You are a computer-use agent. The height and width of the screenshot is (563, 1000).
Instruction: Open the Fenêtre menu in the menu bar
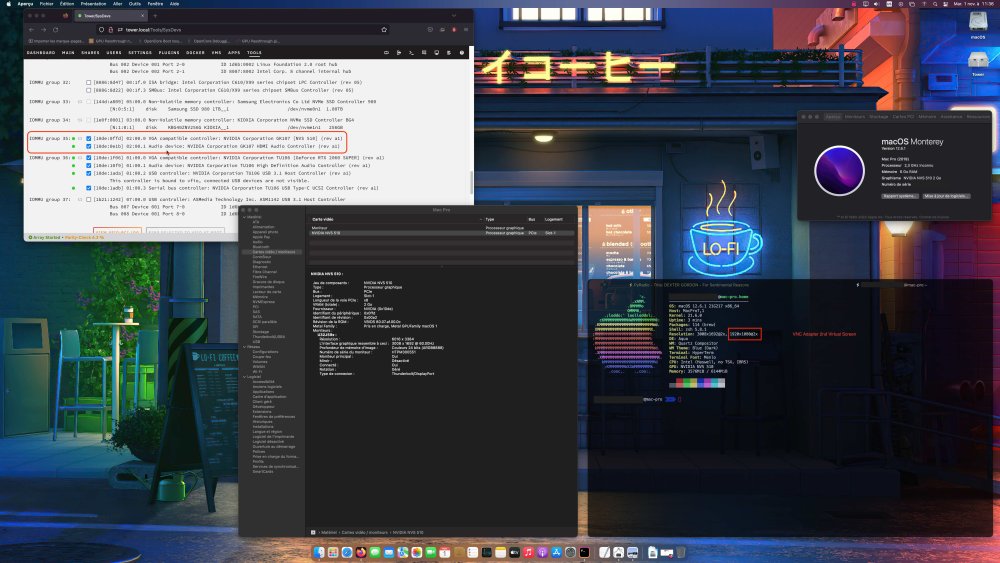(155, 4)
